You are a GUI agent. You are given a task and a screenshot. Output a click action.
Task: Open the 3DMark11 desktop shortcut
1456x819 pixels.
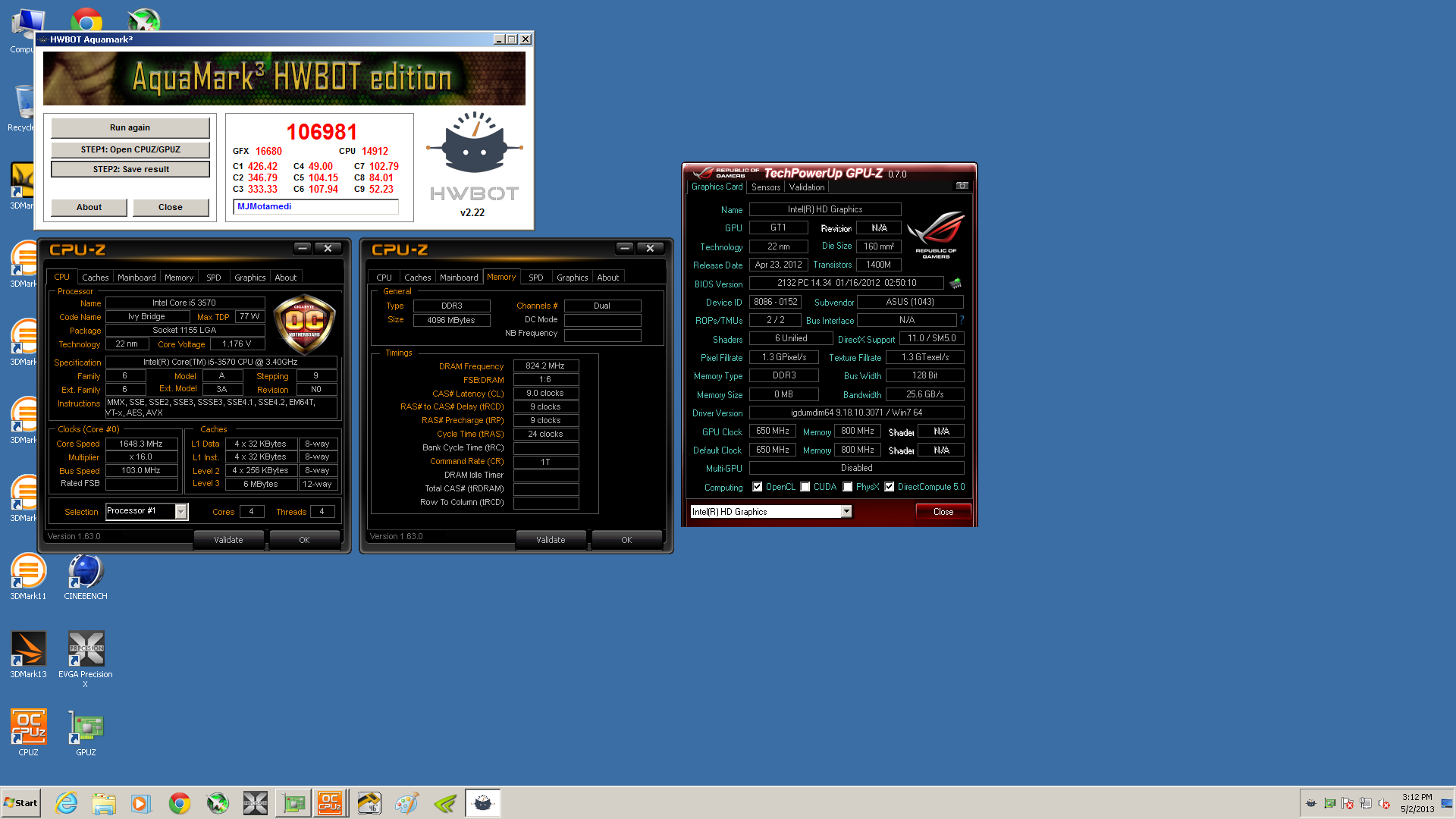point(28,577)
